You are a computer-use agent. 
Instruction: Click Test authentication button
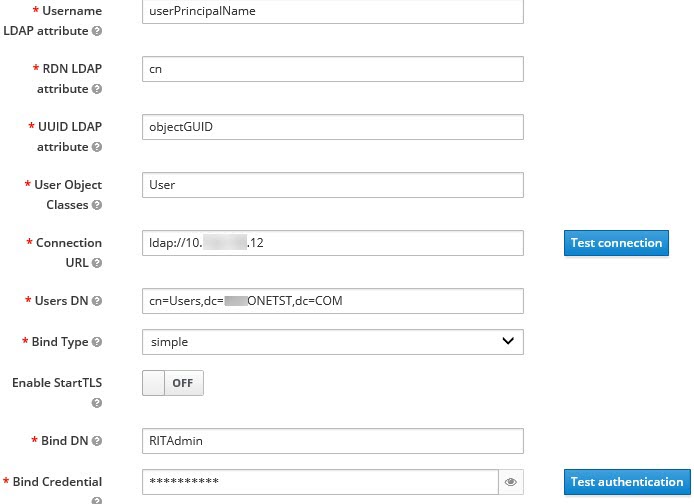[x=625, y=482]
